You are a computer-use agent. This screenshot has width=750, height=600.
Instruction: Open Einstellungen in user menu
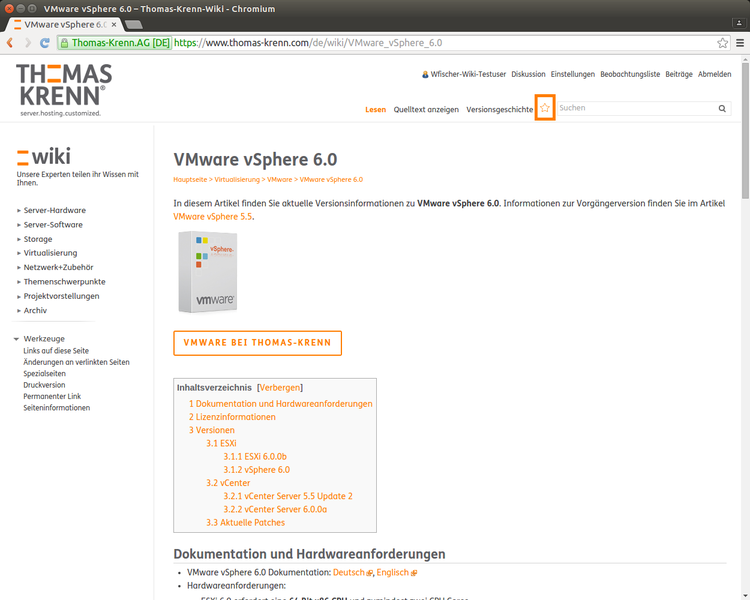tap(573, 74)
